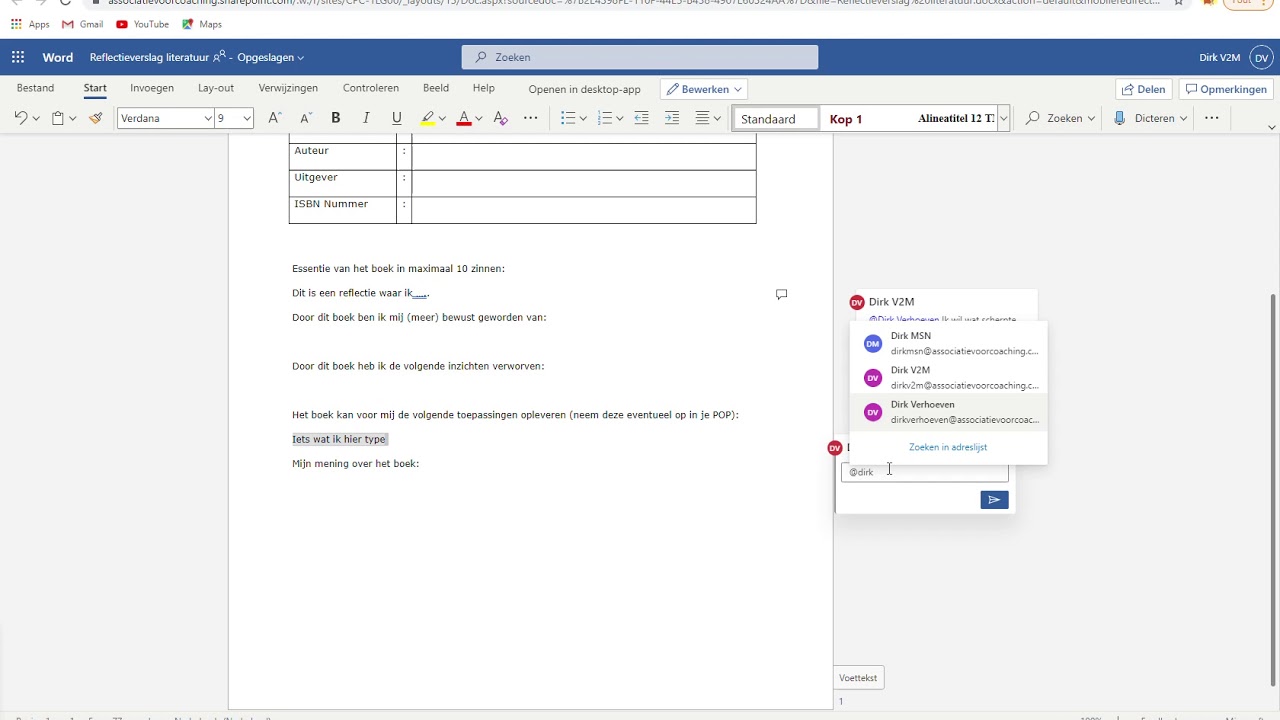The image size is (1280, 720).
Task: Click the @dirk comment reply field
Action: 925,472
